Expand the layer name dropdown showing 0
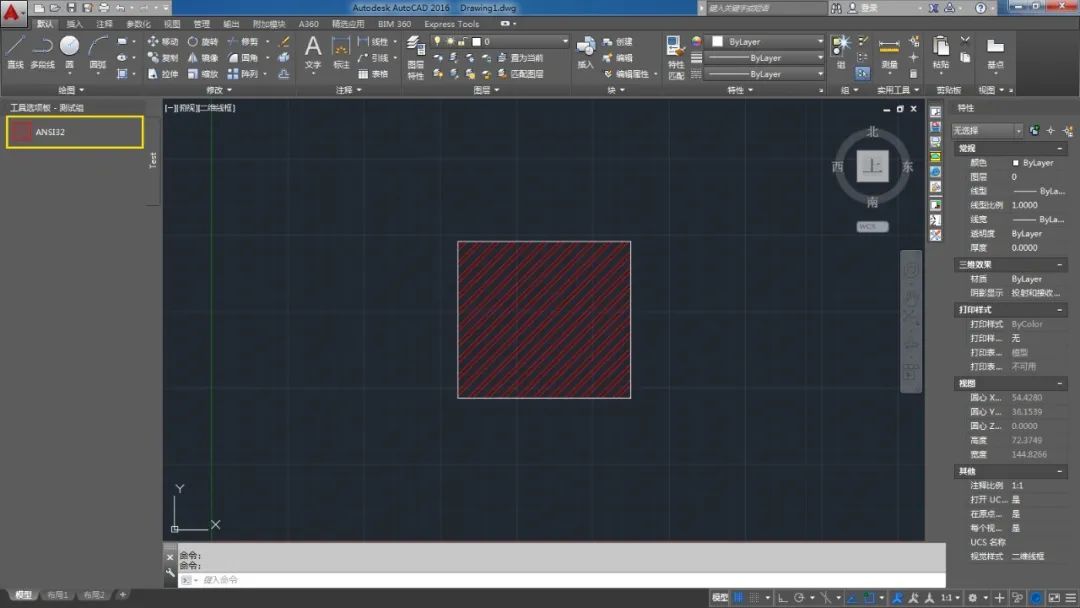 click(564, 42)
